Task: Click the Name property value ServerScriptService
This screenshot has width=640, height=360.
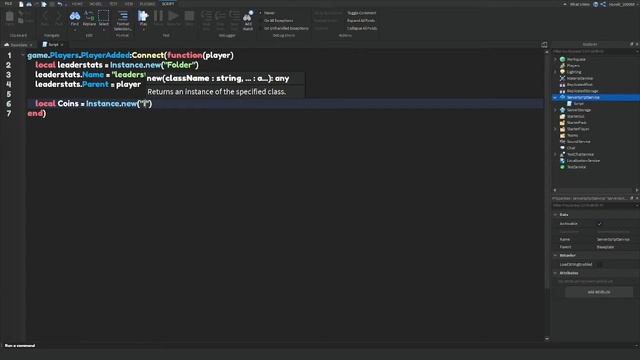Action: point(613,240)
